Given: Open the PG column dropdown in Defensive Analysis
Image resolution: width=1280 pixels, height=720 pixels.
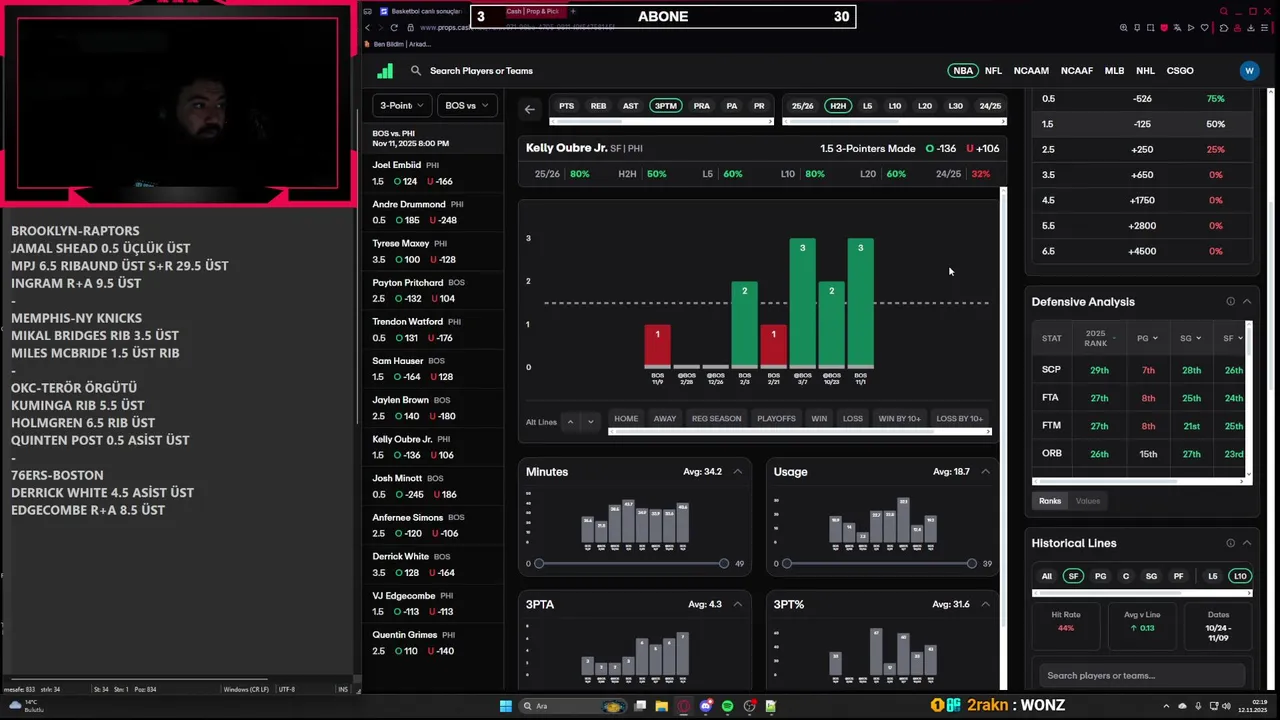Looking at the screenshot, I should coord(1147,338).
